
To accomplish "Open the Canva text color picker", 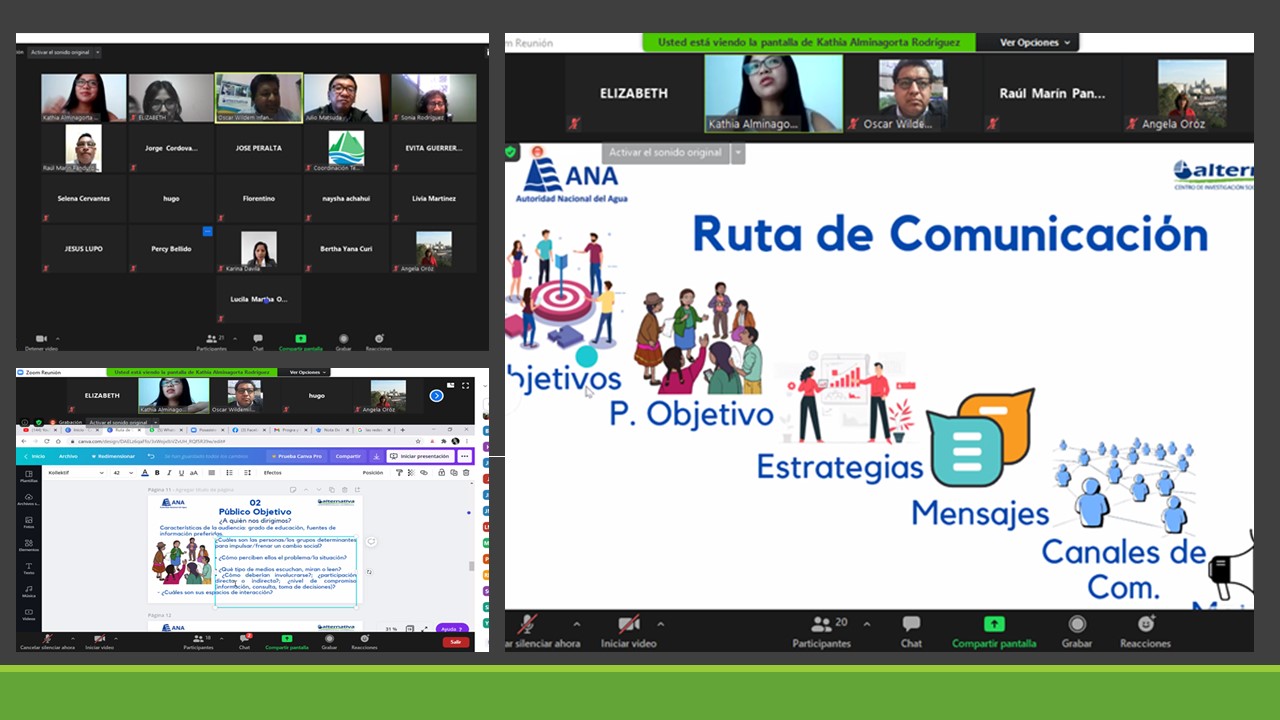I will point(144,472).
